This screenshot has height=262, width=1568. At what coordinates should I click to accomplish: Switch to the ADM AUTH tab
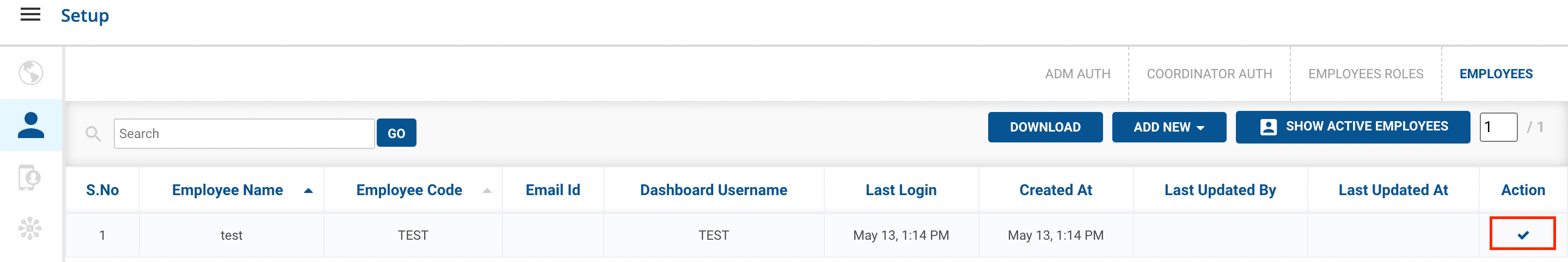point(1077,74)
